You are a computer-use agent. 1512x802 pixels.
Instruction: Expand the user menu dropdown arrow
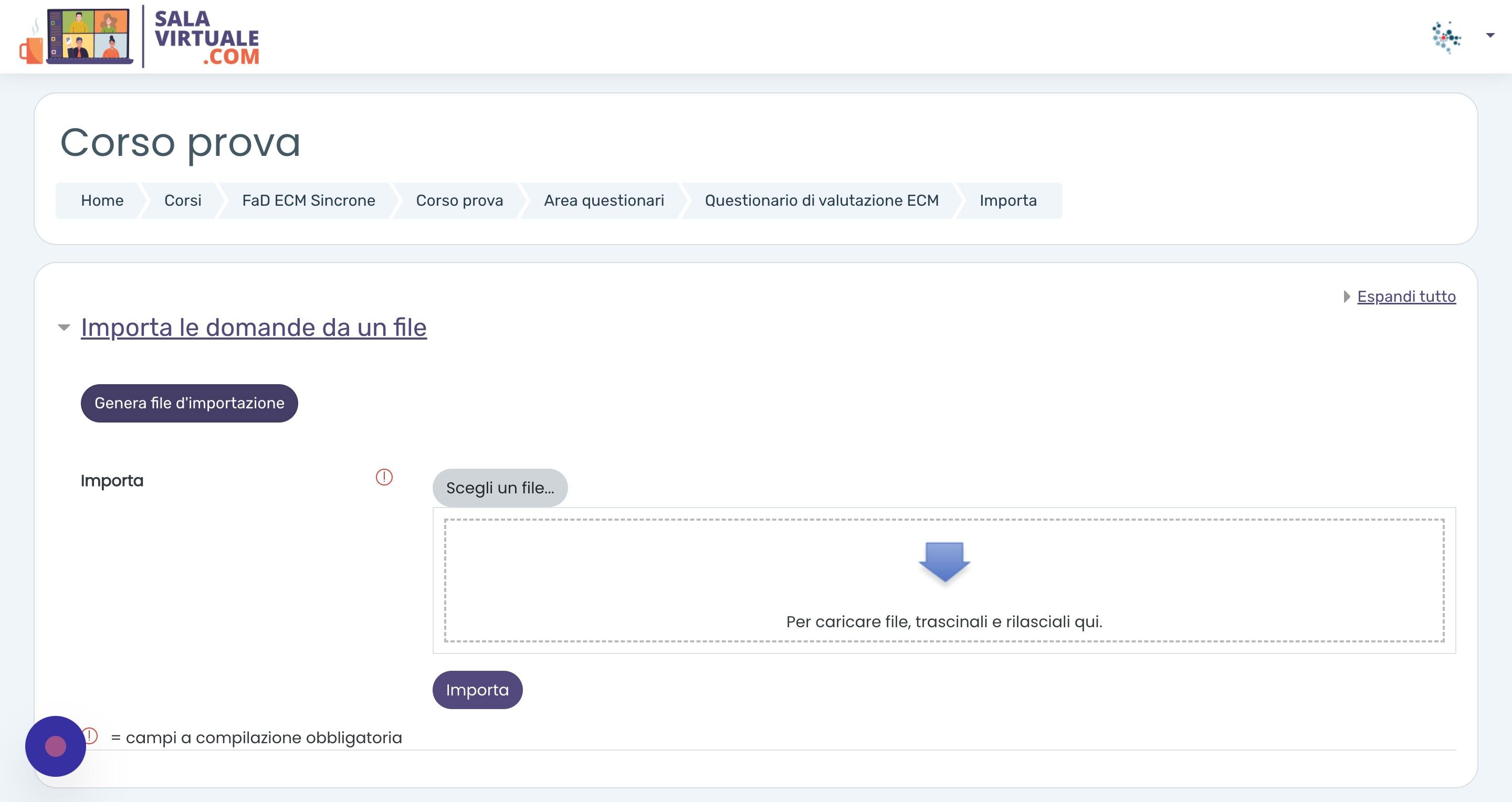[x=1490, y=36]
